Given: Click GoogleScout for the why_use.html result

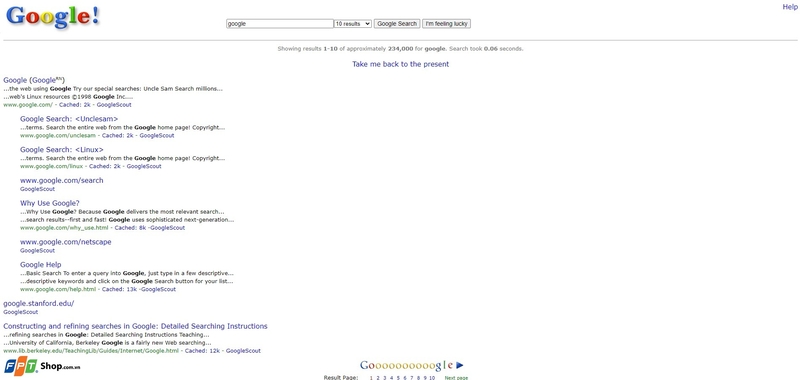Looking at the screenshot, I should click(167, 228).
